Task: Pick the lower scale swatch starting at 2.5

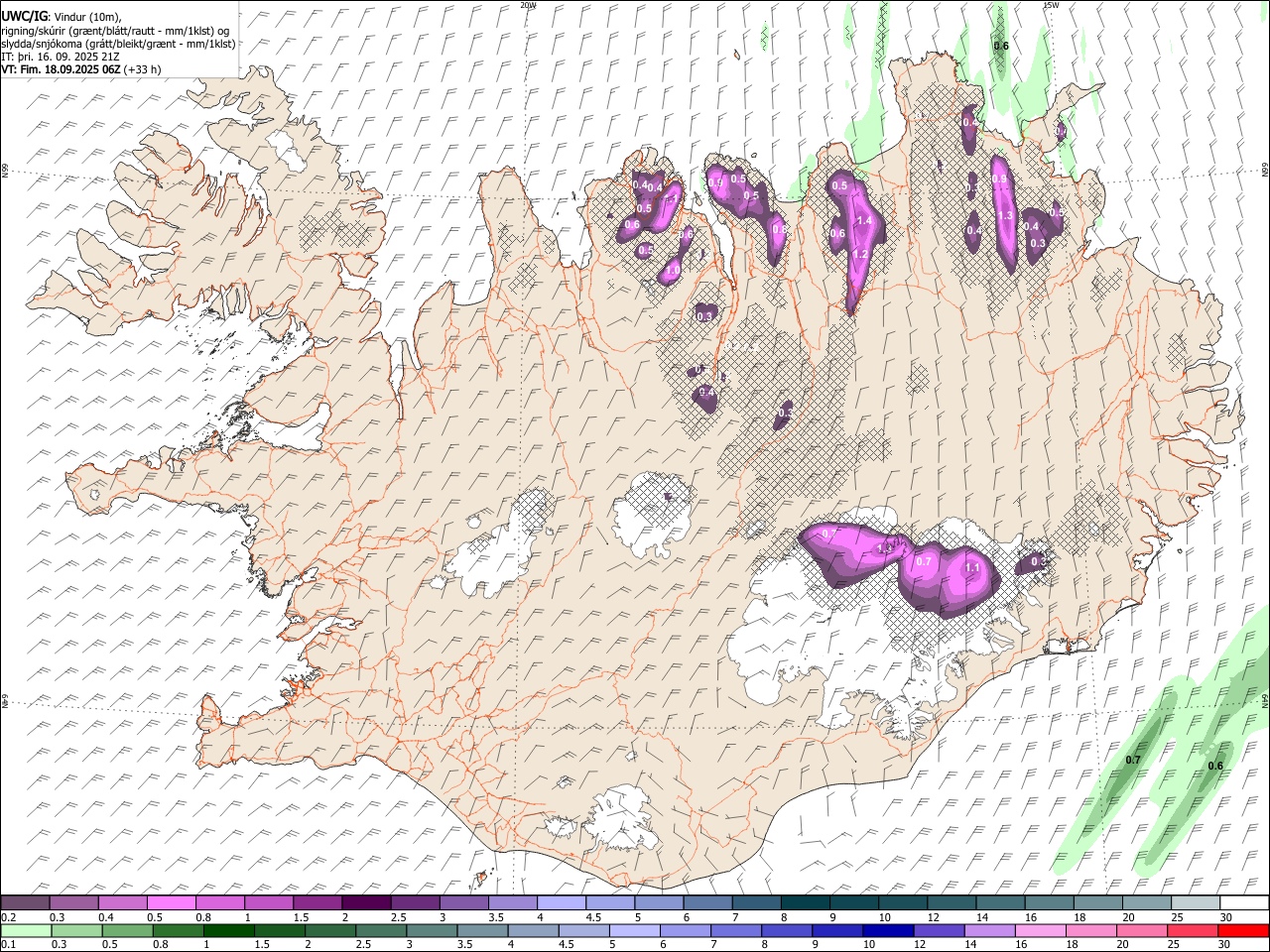Action: pos(381,930)
